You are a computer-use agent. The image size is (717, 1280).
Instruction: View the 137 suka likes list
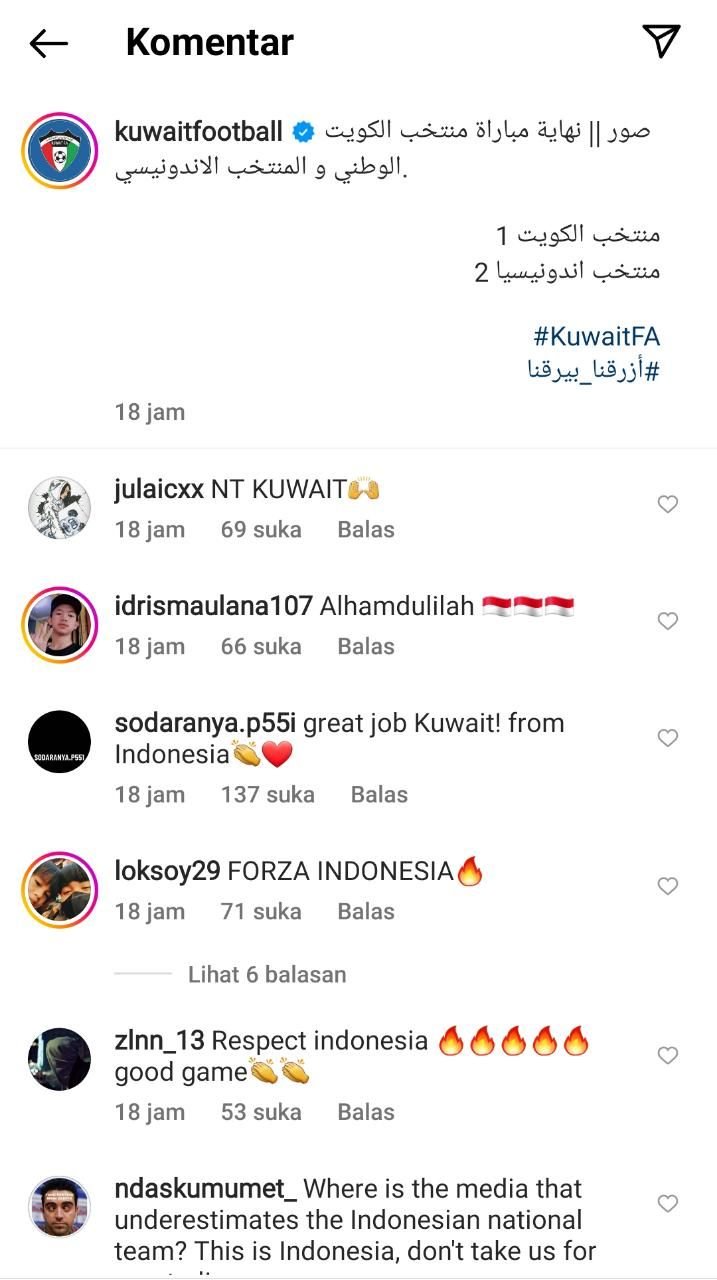(268, 794)
